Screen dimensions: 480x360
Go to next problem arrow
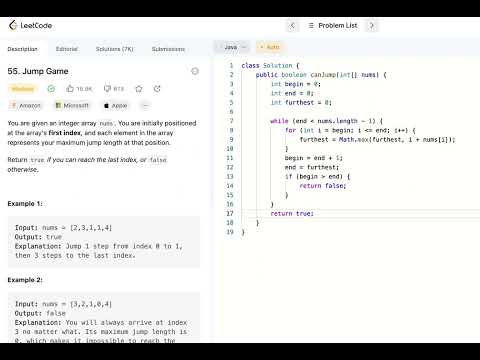(372, 25)
